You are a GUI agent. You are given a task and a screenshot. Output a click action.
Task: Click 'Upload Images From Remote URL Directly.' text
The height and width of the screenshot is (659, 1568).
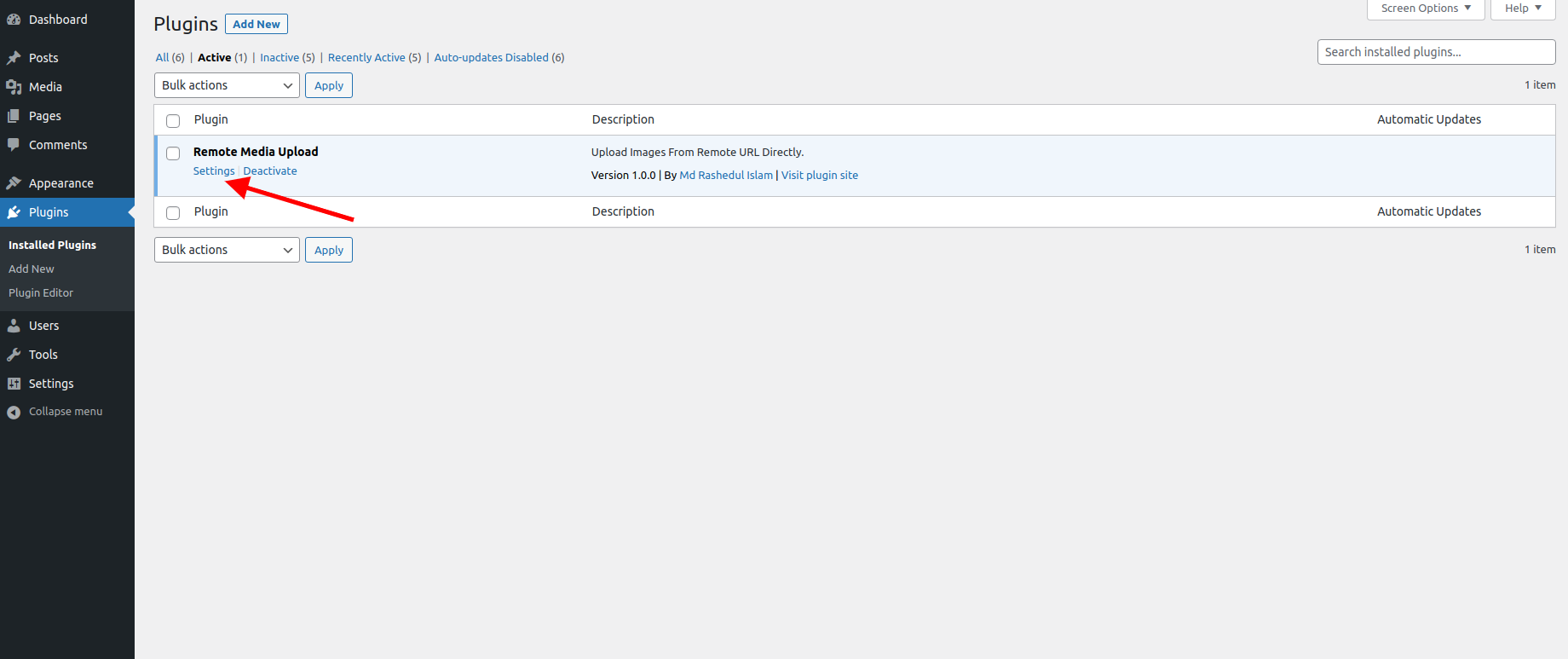pos(698,153)
